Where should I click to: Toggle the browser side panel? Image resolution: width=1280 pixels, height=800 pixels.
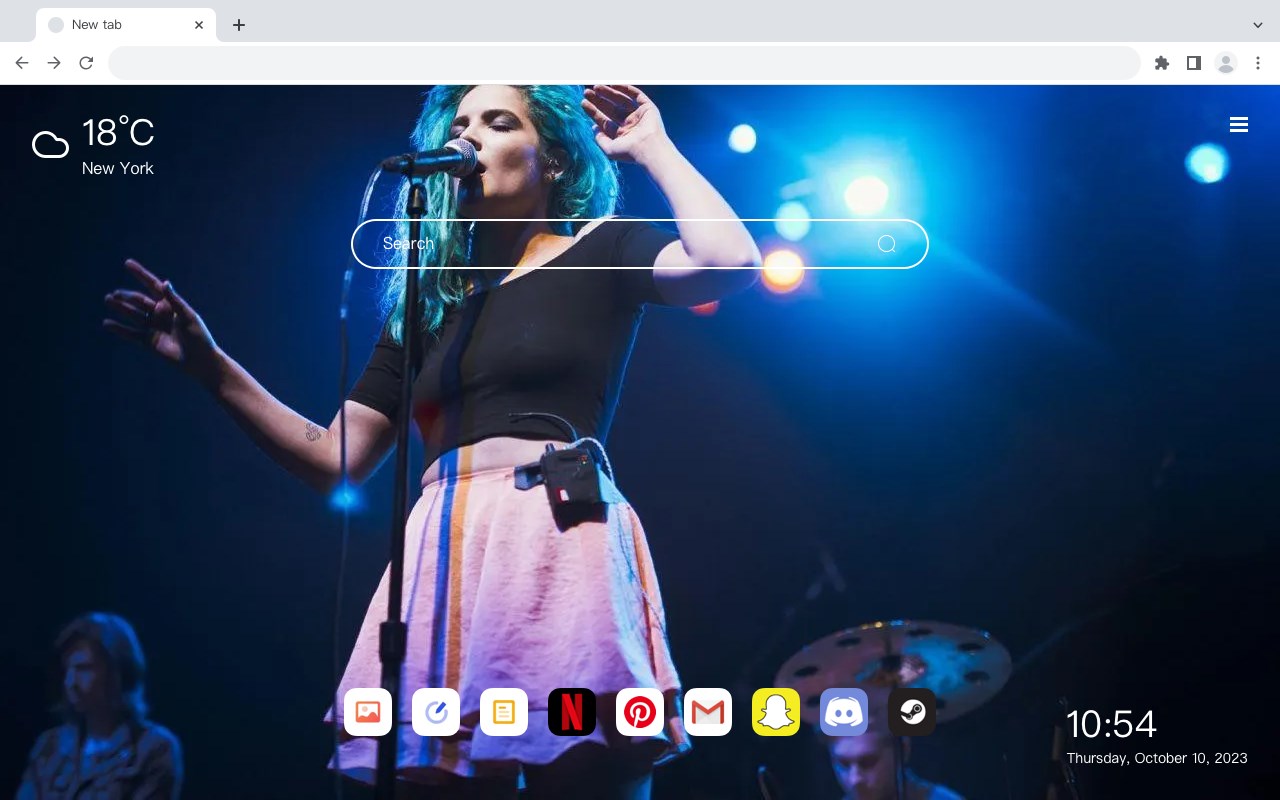(1193, 63)
